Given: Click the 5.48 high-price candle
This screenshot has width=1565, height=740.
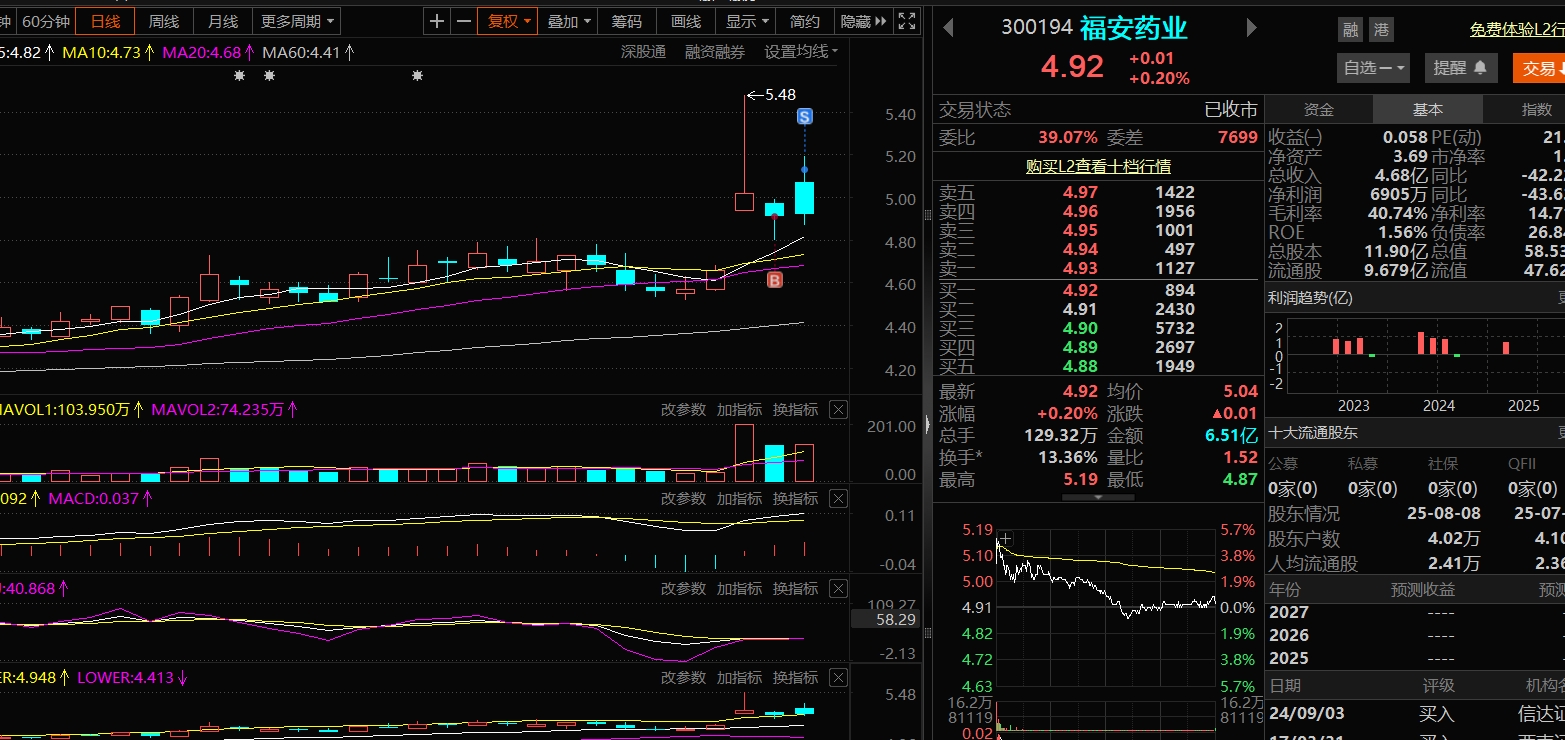Looking at the screenshot, I should [744, 151].
